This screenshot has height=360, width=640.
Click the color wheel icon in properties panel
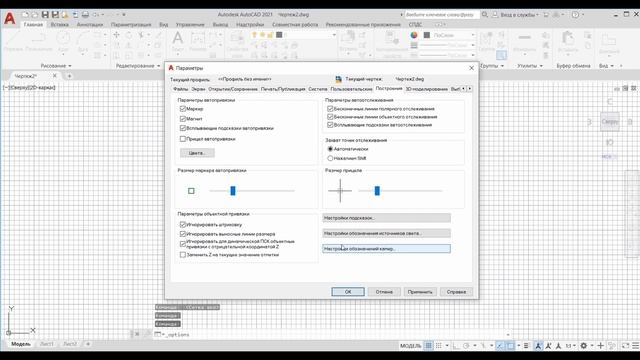[414, 35]
